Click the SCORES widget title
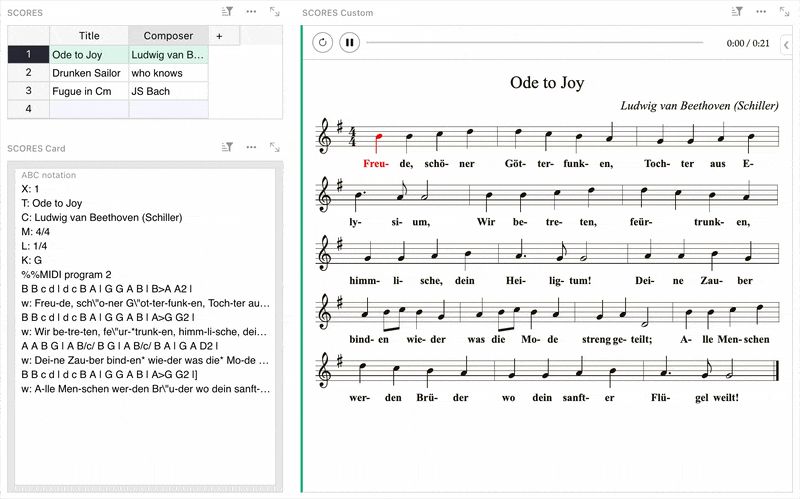 point(25,13)
